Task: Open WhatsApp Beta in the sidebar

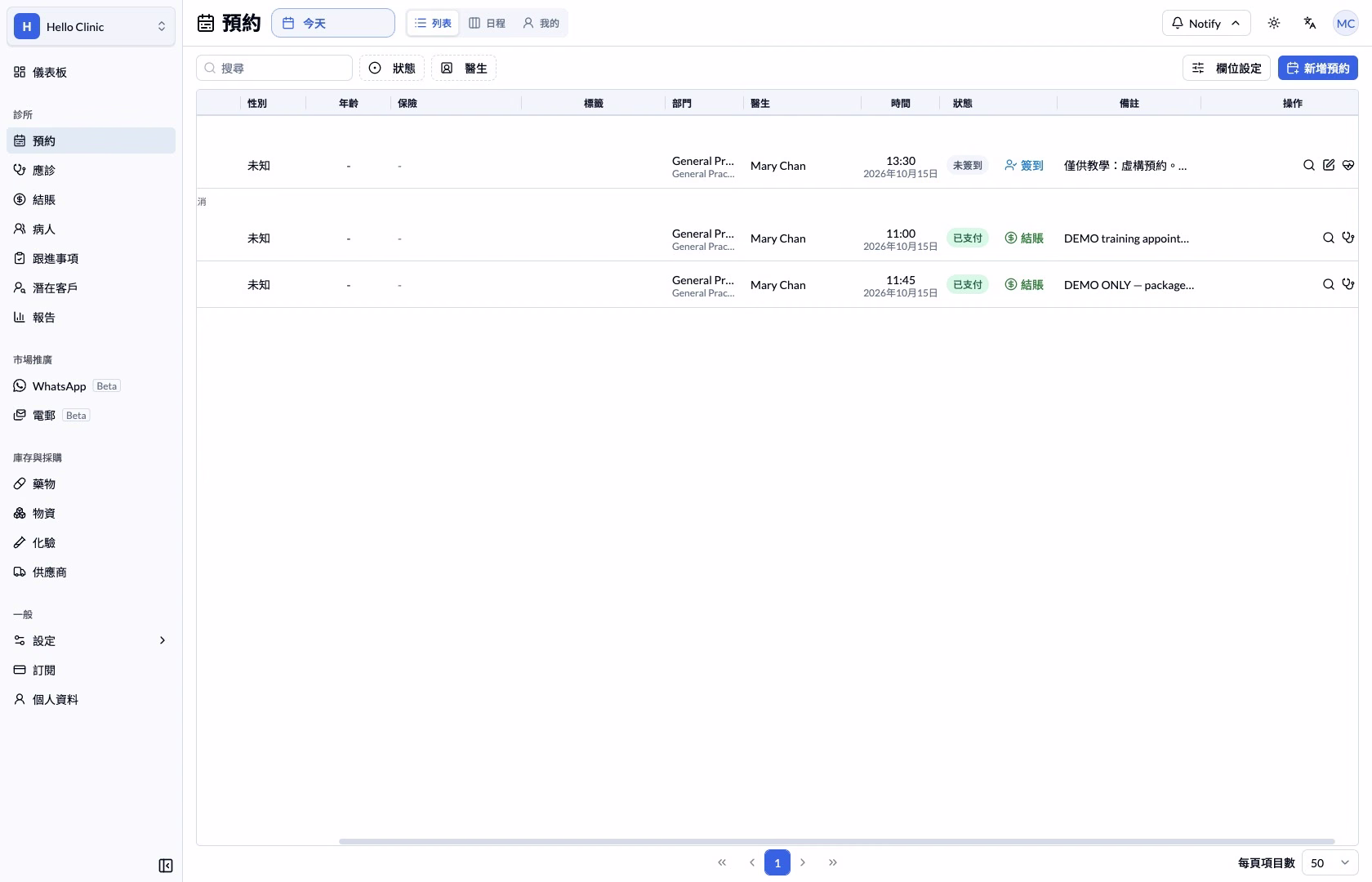Action: 91,385
